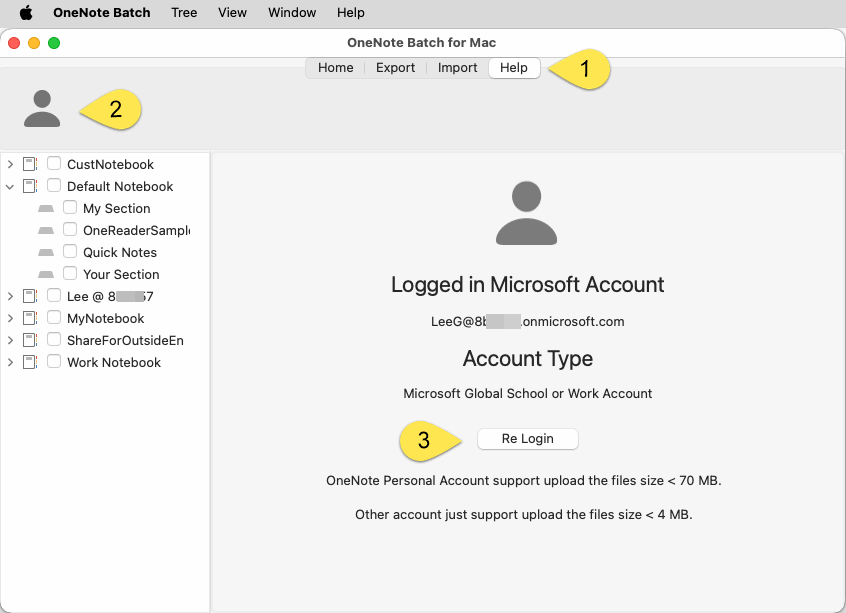Check the CustNotebook checkbox
The width and height of the screenshot is (846, 613).
(x=53, y=163)
